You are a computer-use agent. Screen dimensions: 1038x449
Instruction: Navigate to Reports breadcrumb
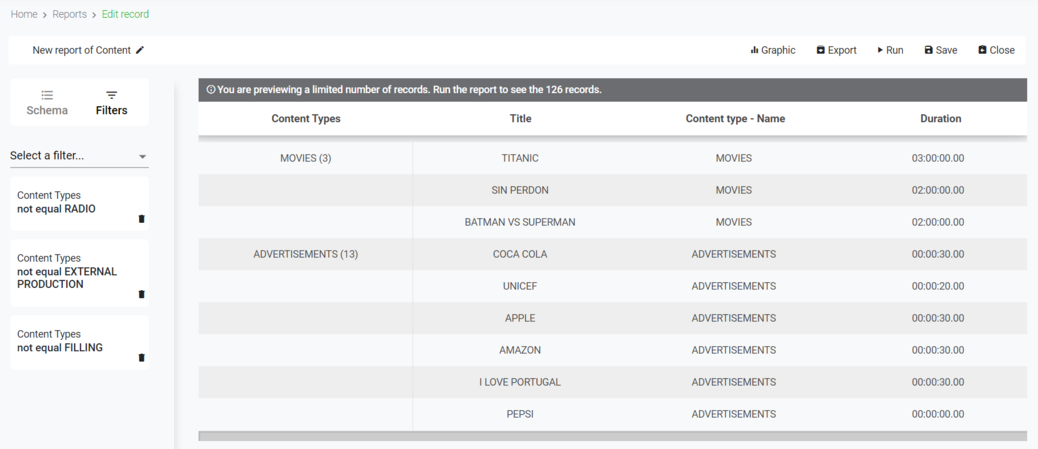[70, 14]
